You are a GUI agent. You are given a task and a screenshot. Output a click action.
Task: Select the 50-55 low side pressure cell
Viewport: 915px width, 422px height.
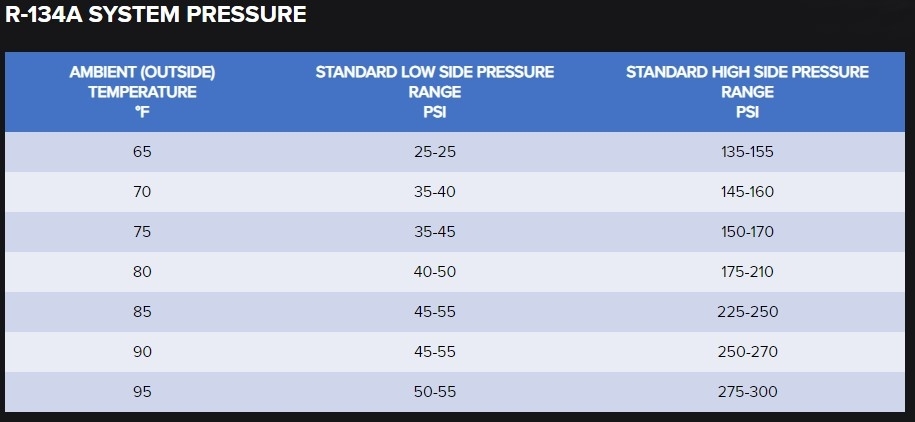point(435,392)
